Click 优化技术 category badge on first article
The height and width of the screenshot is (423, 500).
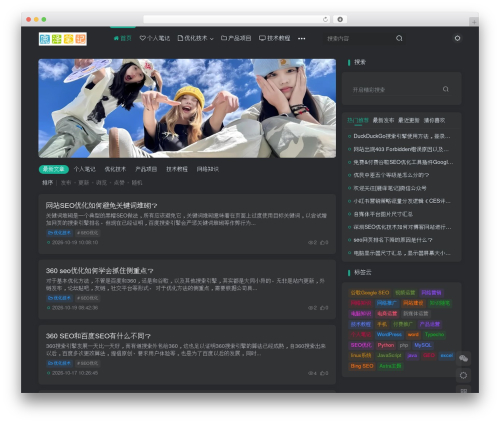(60, 233)
